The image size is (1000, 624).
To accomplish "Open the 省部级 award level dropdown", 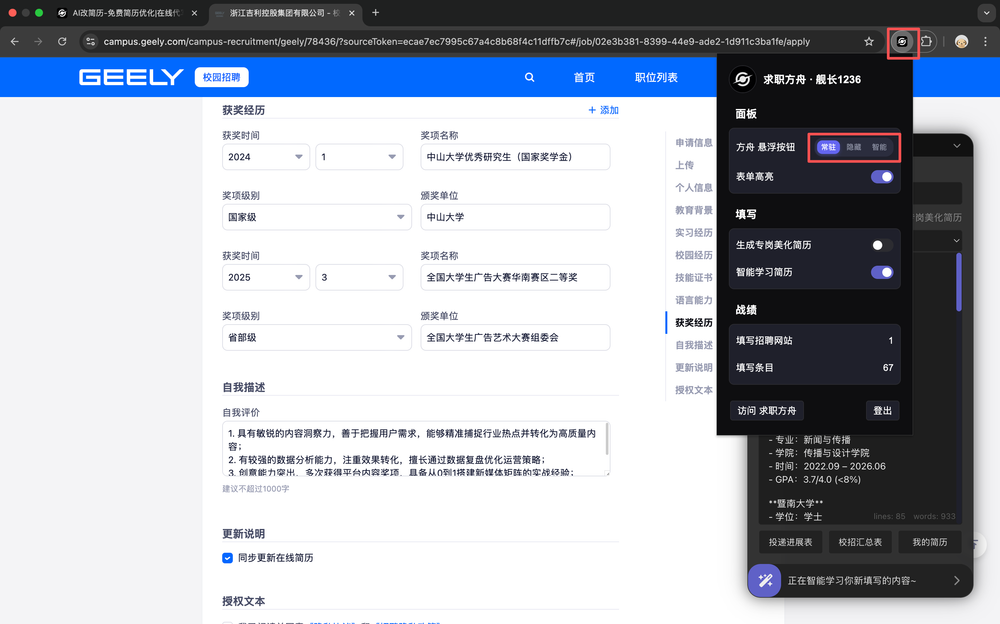I will coord(316,337).
